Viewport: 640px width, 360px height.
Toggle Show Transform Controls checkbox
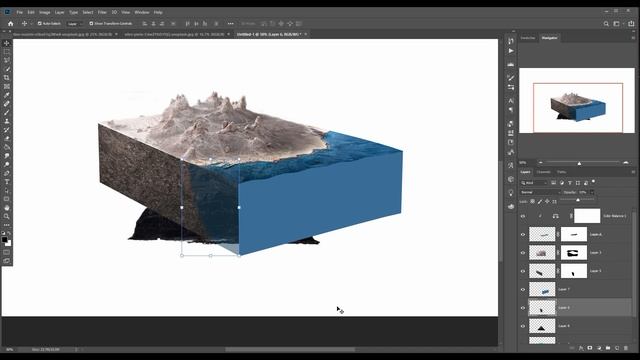pyautogui.click(x=91, y=24)
